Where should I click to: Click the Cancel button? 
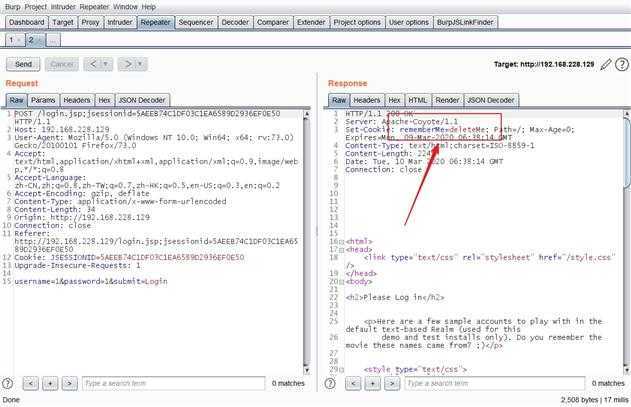coord(62,64)
